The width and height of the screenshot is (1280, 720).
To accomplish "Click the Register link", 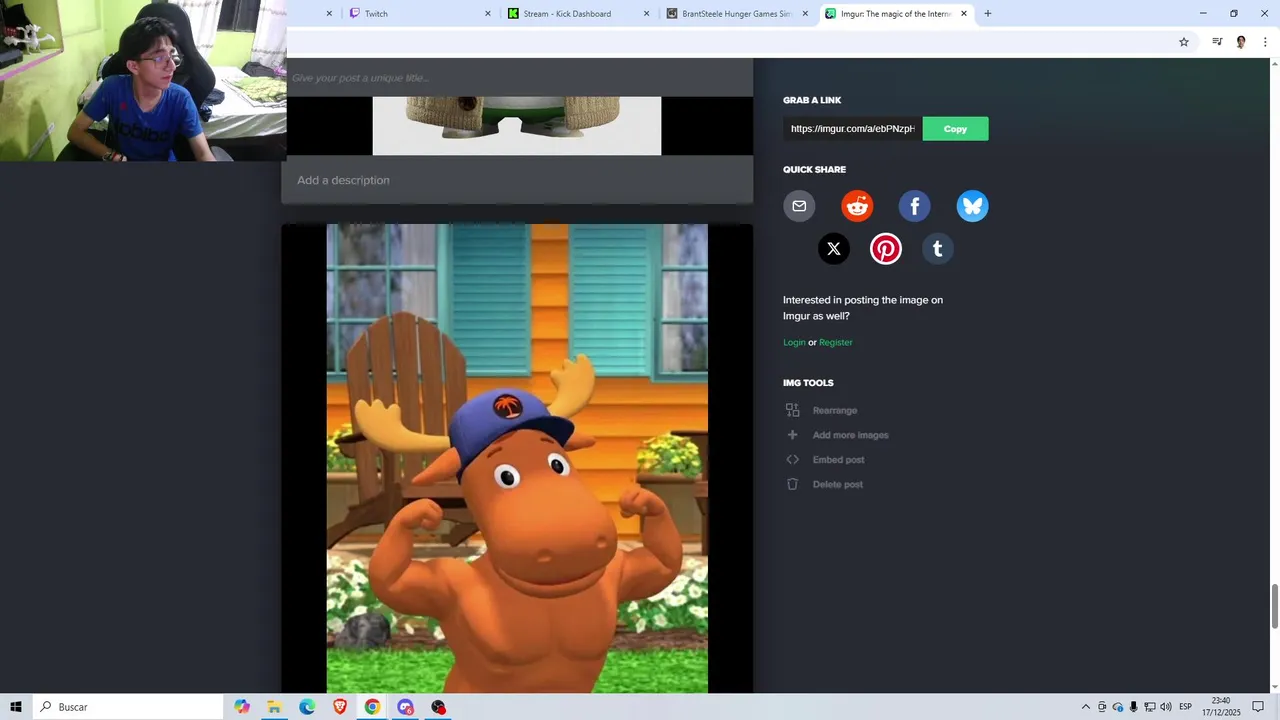I will [836, 343].
